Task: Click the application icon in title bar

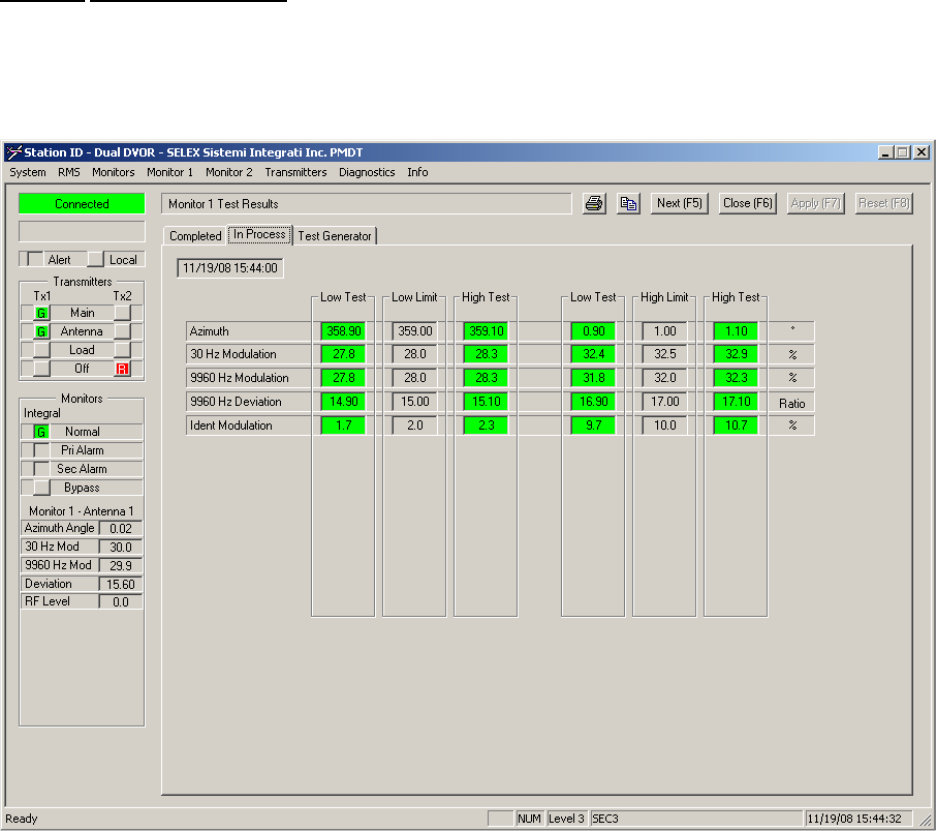Action: pyautogui.click(x=13, y=153)
